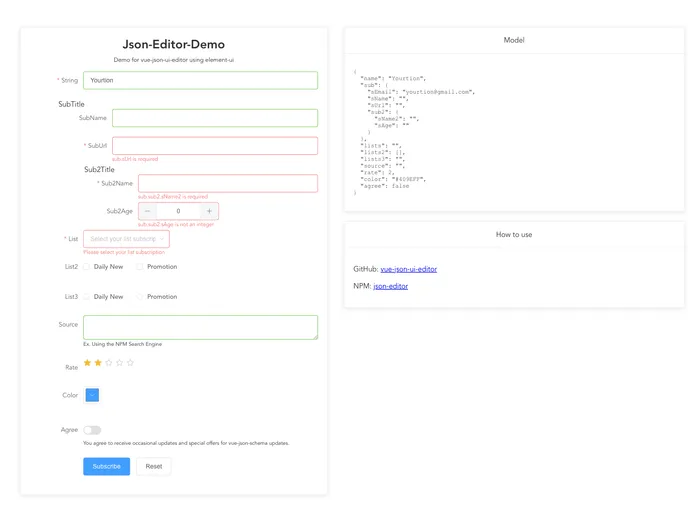
Task: Focus the Source text area
Action: coord(200,327)
